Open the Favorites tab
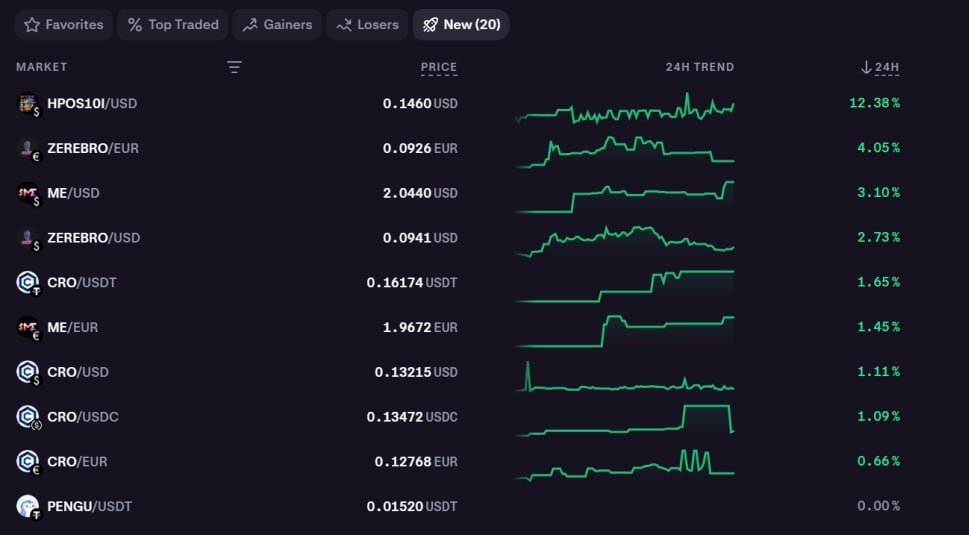 point(64,25)
